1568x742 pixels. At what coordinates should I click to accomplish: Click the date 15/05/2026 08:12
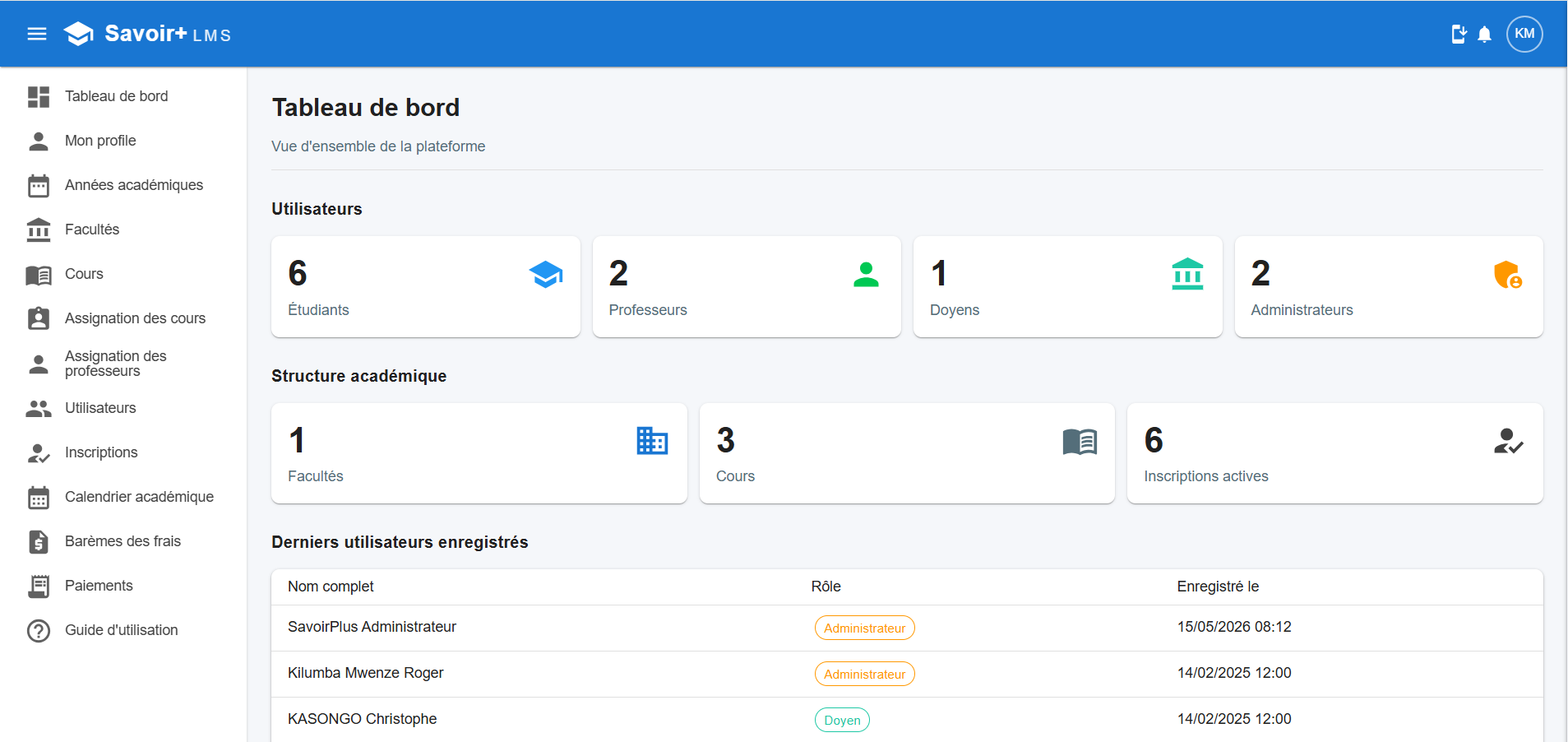[x=1234, y=627]
